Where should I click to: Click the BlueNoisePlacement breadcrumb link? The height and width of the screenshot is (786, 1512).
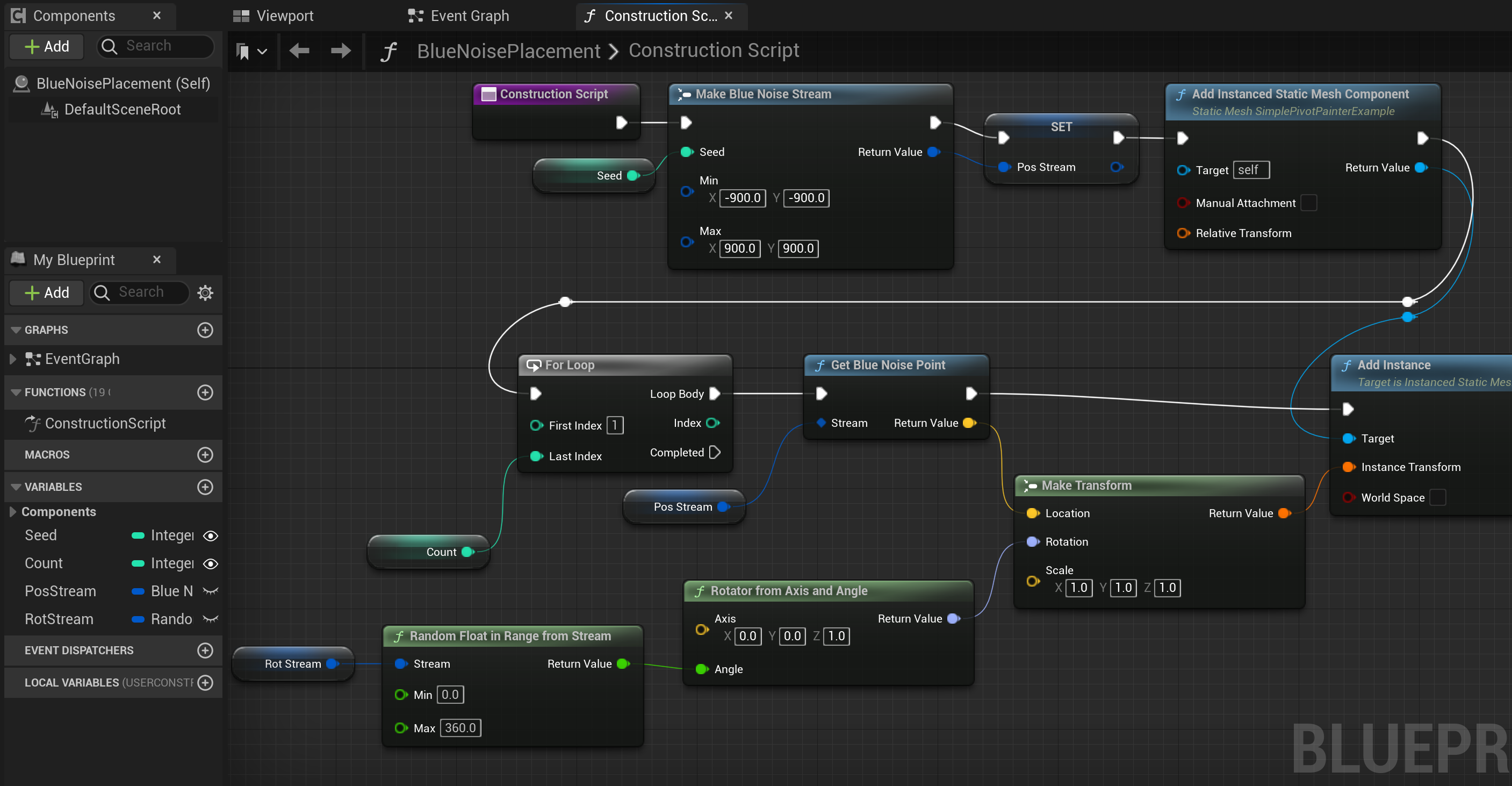click(508, 51)
